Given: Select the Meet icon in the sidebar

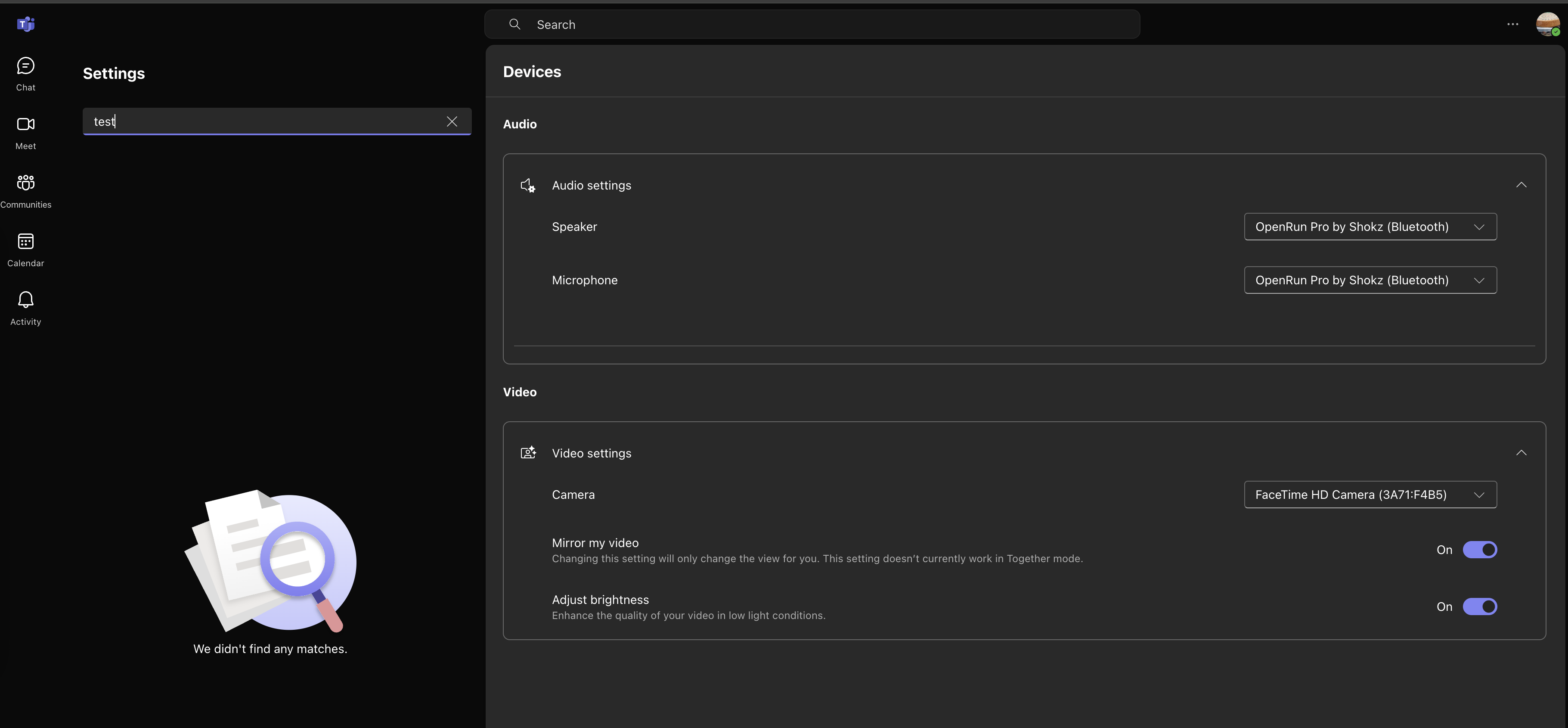Looking at the screenshot, I should [25, 131].
